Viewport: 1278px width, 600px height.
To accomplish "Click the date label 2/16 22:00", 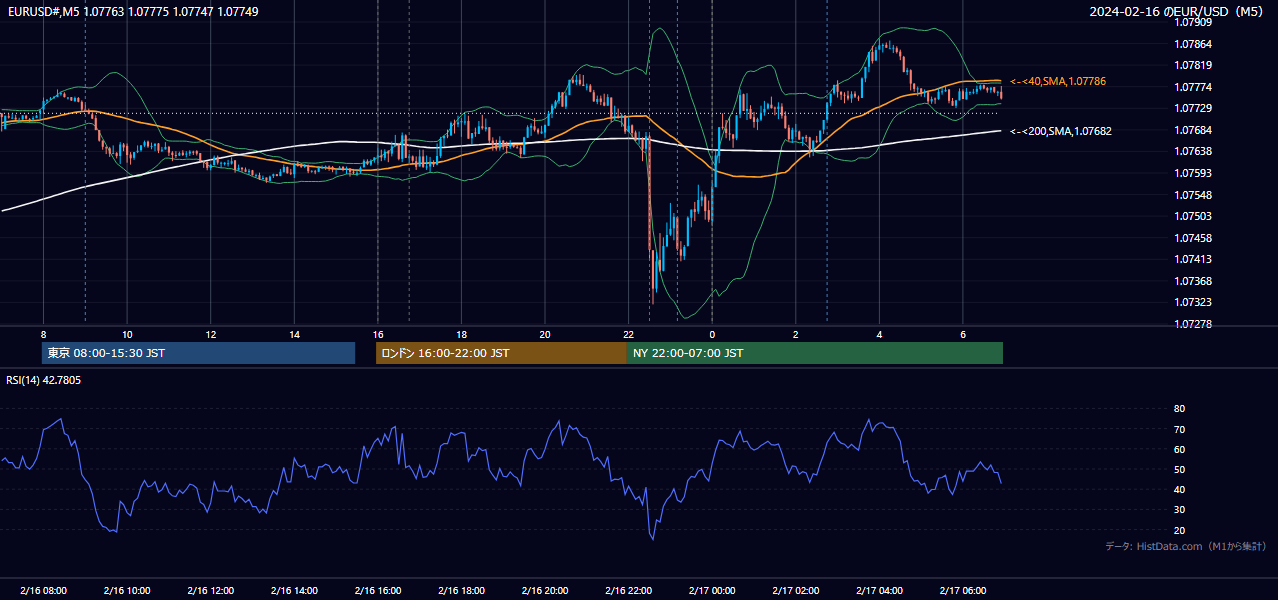I will (x=629, y=591).
